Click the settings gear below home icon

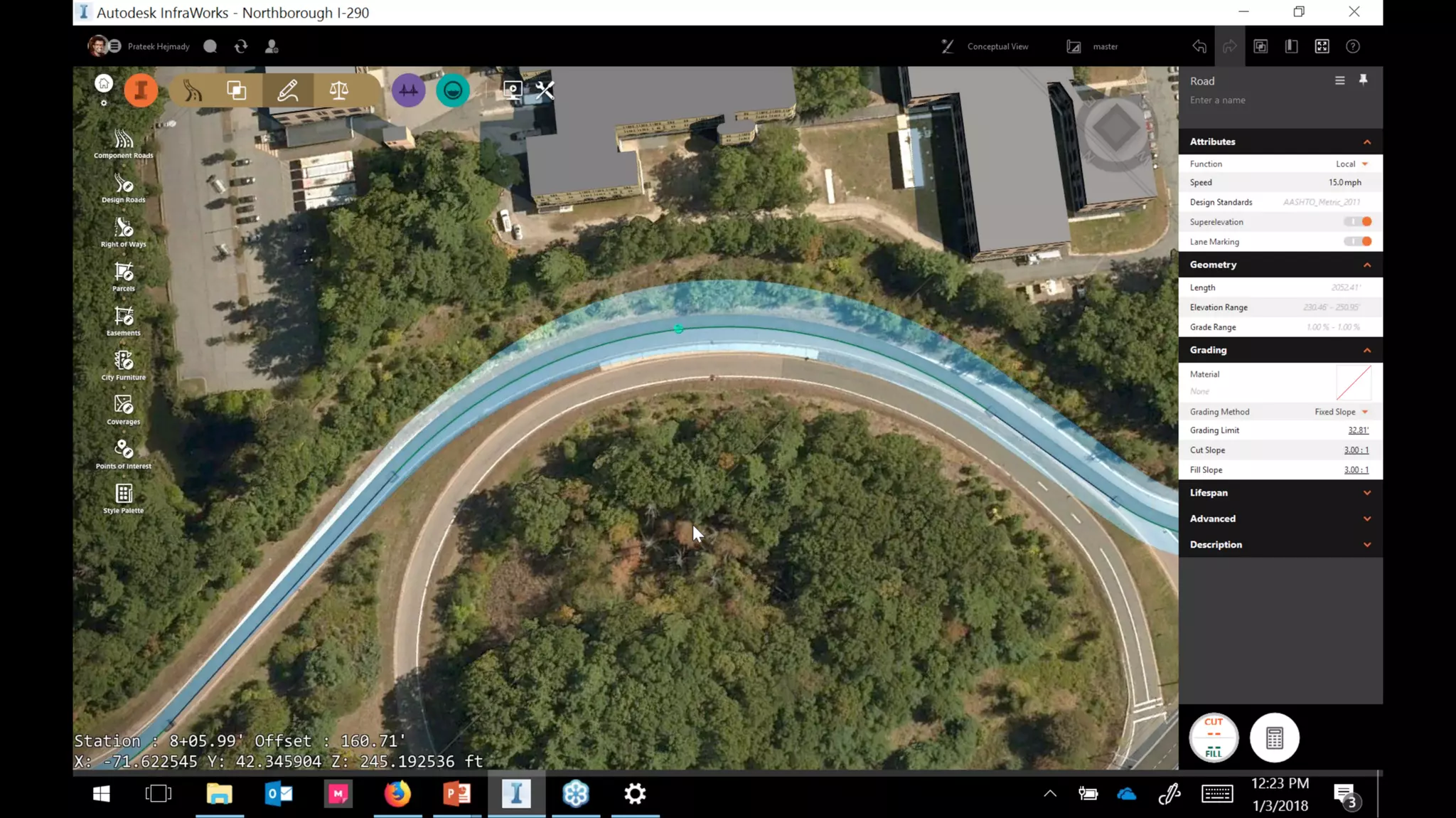point(104,103)
